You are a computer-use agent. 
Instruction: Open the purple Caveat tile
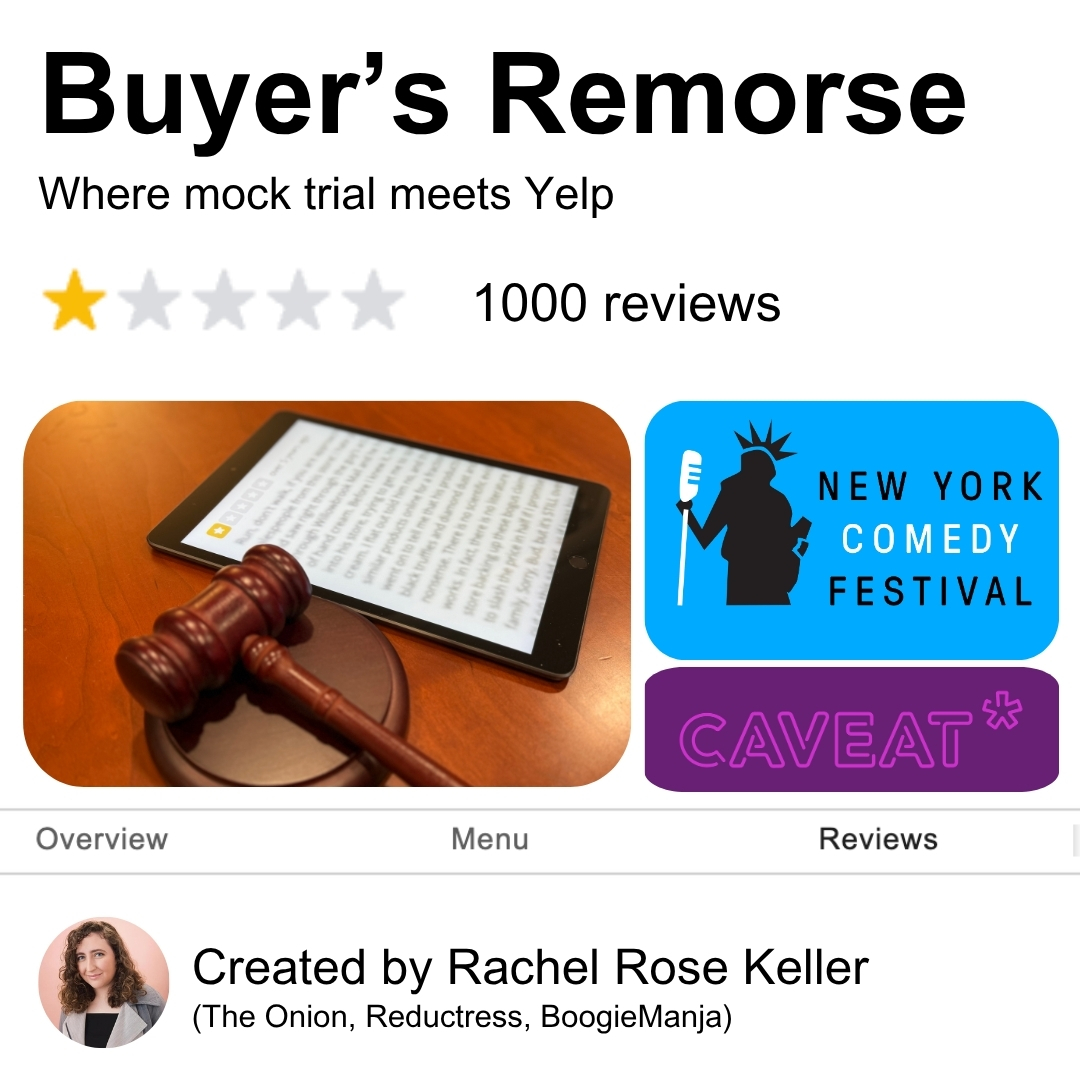(x=851, y=729)
